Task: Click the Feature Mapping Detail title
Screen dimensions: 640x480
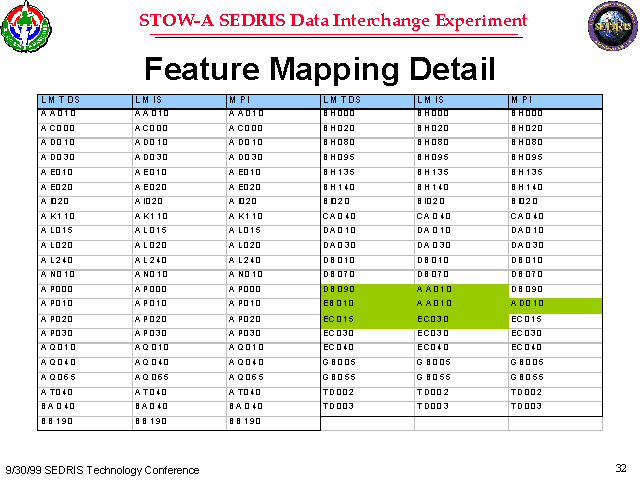Action: pyautogui.click(x=320, y=68)
